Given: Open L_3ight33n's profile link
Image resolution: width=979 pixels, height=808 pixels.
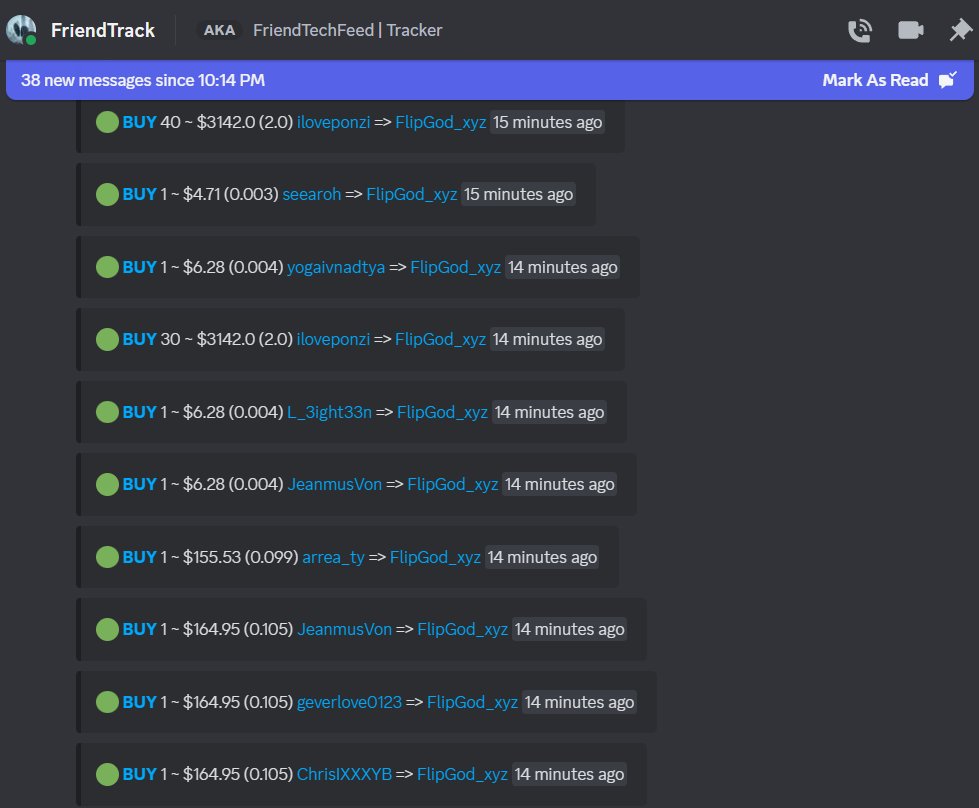Looking at the screenshot, I should tap(329, 412).
